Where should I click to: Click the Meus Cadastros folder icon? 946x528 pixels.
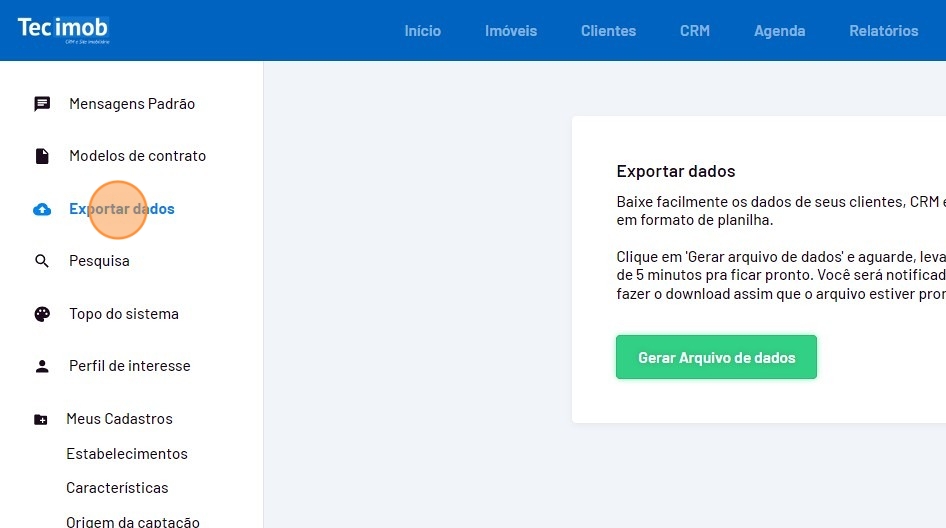coord(41,419)
